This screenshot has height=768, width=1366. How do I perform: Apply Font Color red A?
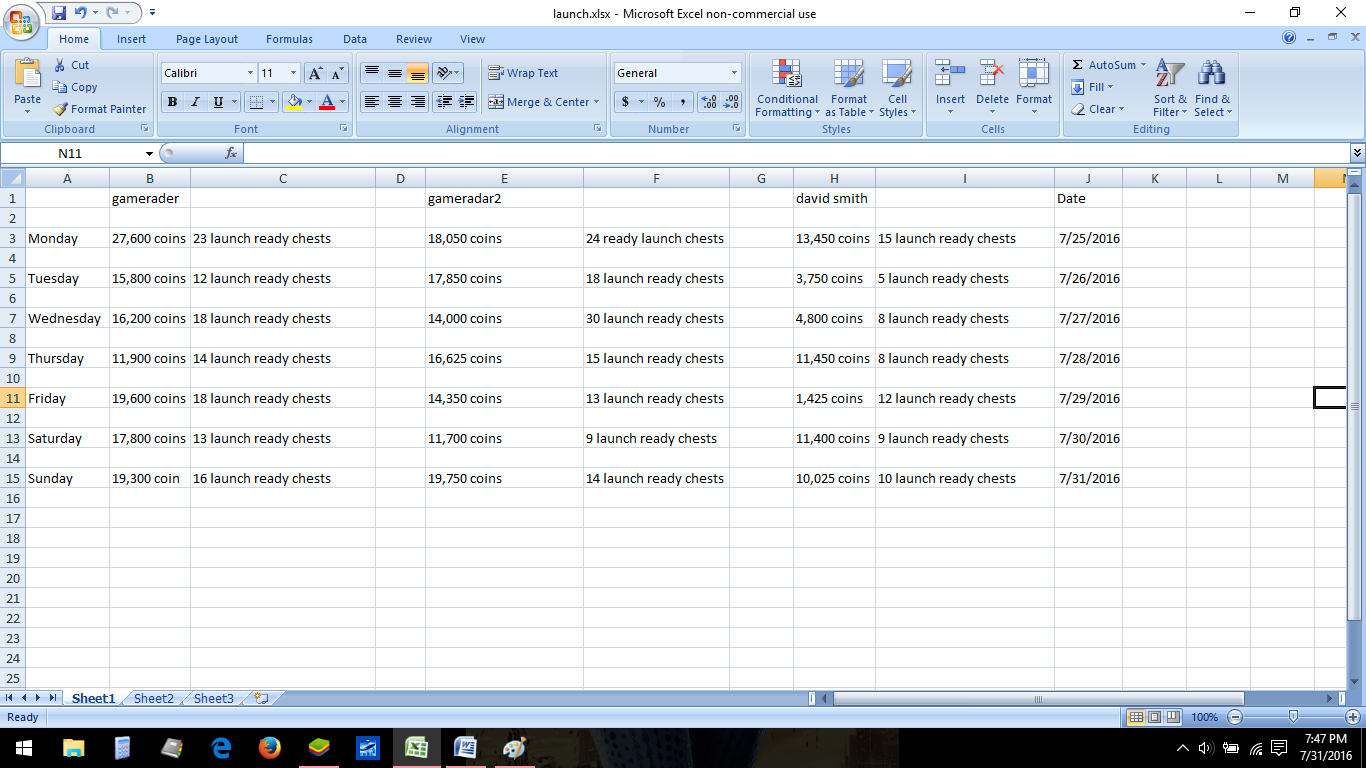tap(326, 102)
